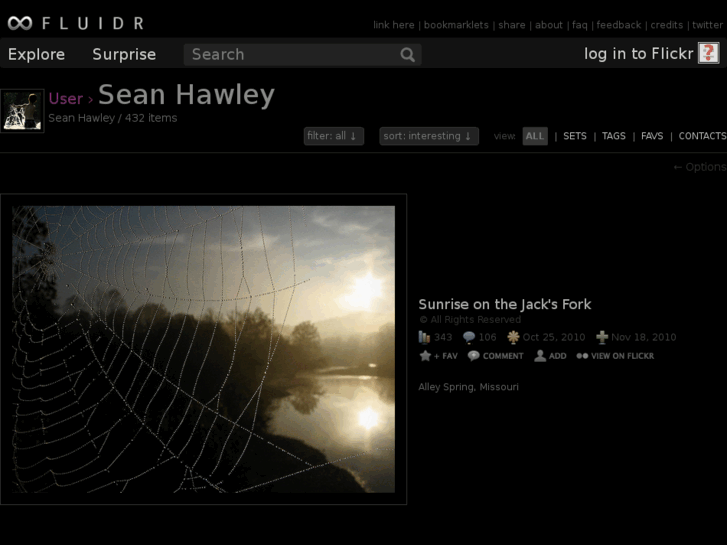727x545 pixels.
Task: Open the about link
Action: 548,25
